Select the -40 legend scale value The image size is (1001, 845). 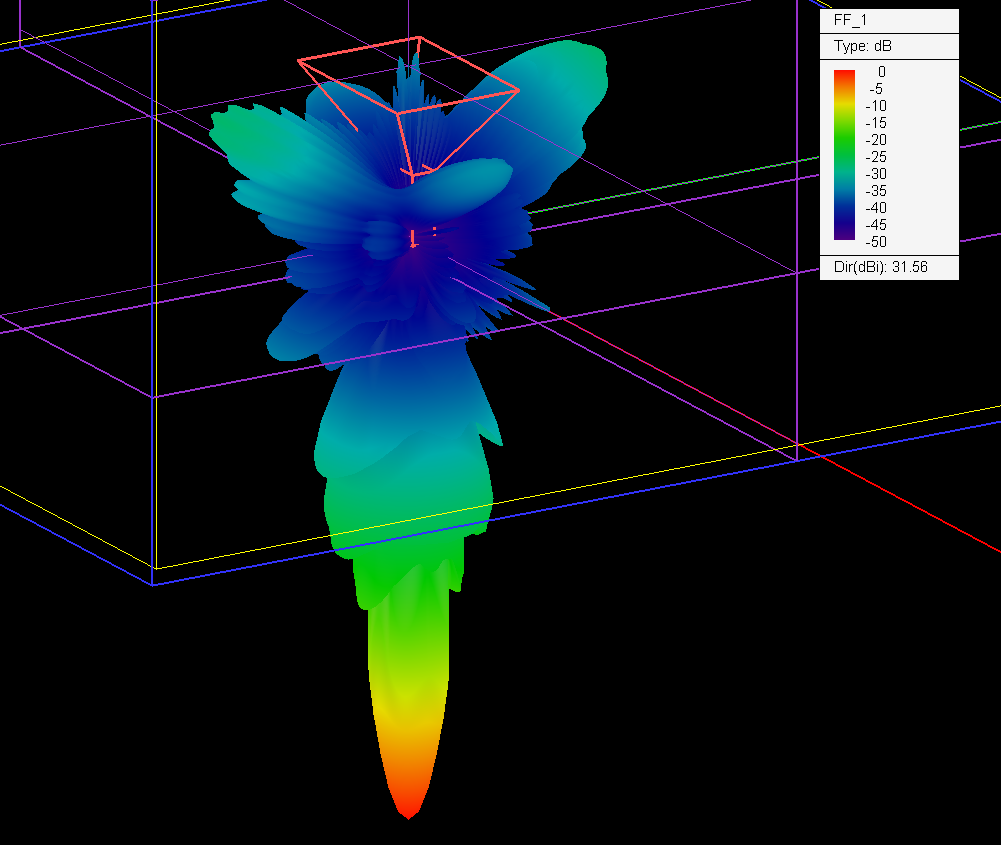click(x=875, y=208)
